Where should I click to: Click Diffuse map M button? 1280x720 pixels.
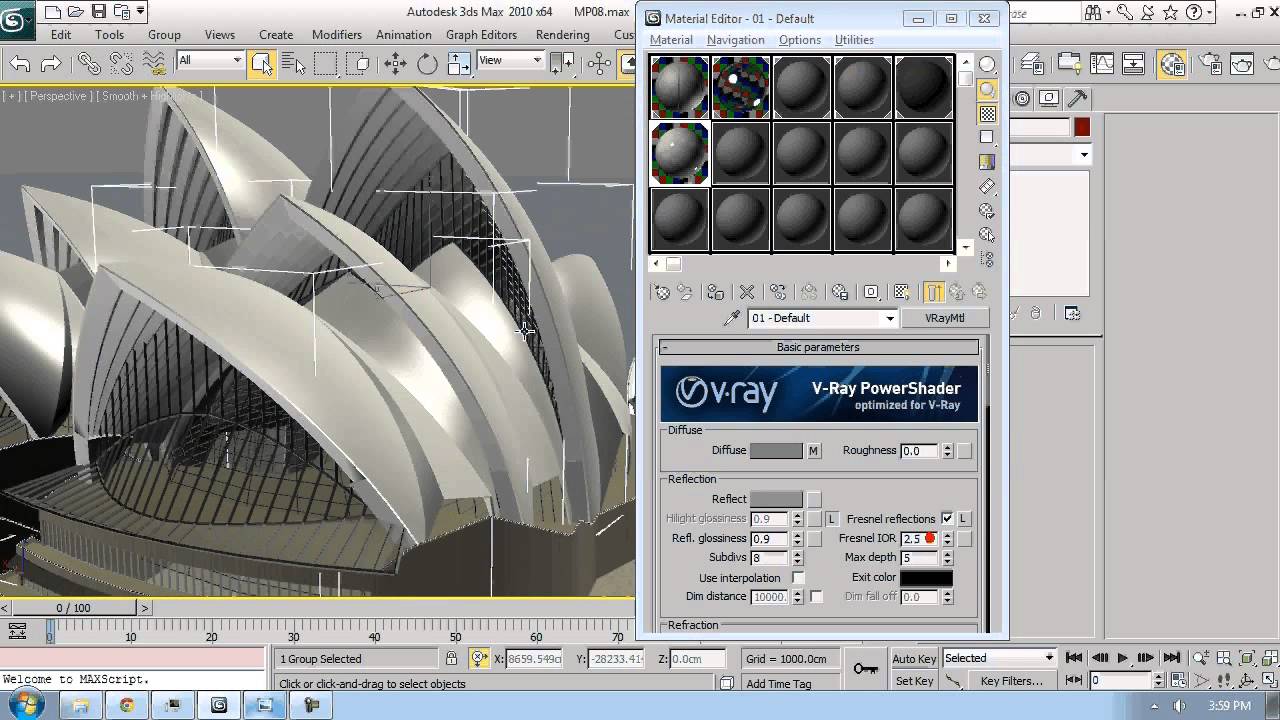814,451
